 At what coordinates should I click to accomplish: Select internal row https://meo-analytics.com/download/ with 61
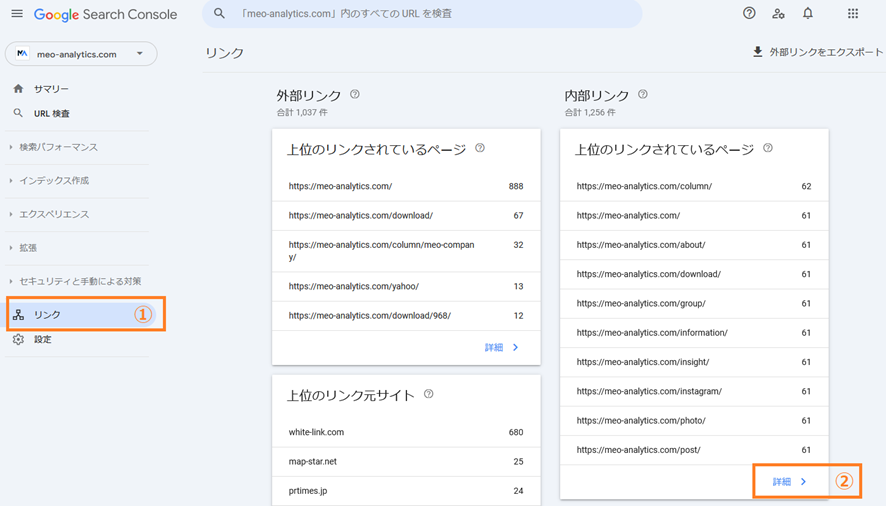coord(694,274)
